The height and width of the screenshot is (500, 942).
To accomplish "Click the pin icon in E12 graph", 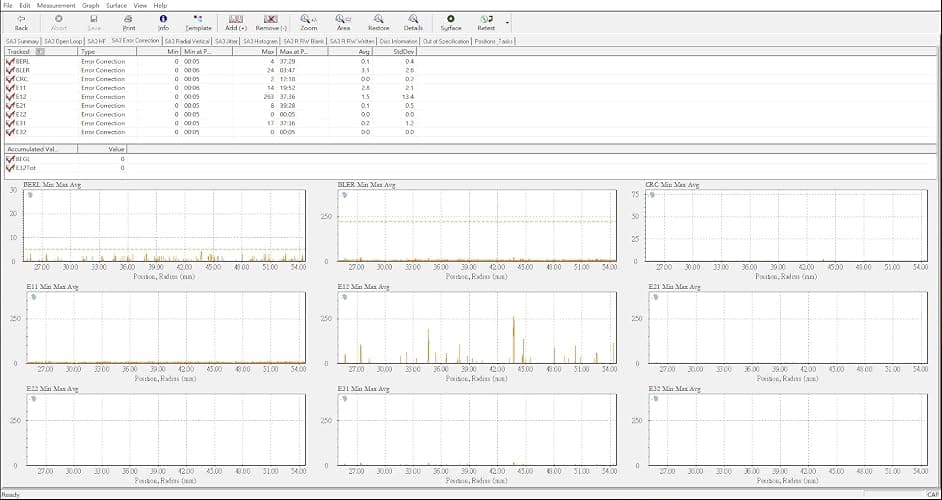I will click(x=344, y=297).
